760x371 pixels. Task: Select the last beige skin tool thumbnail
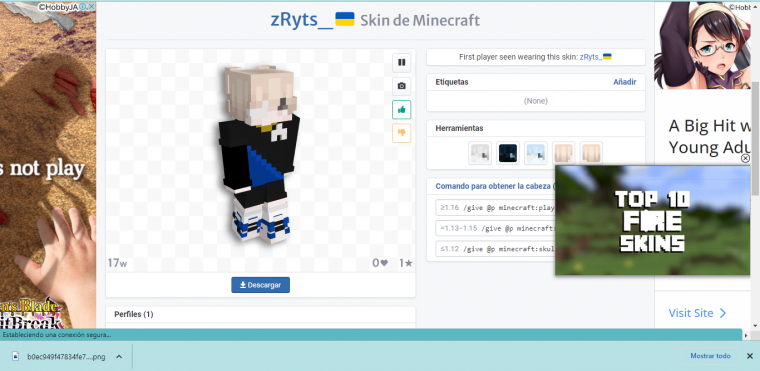pos(591,153)
